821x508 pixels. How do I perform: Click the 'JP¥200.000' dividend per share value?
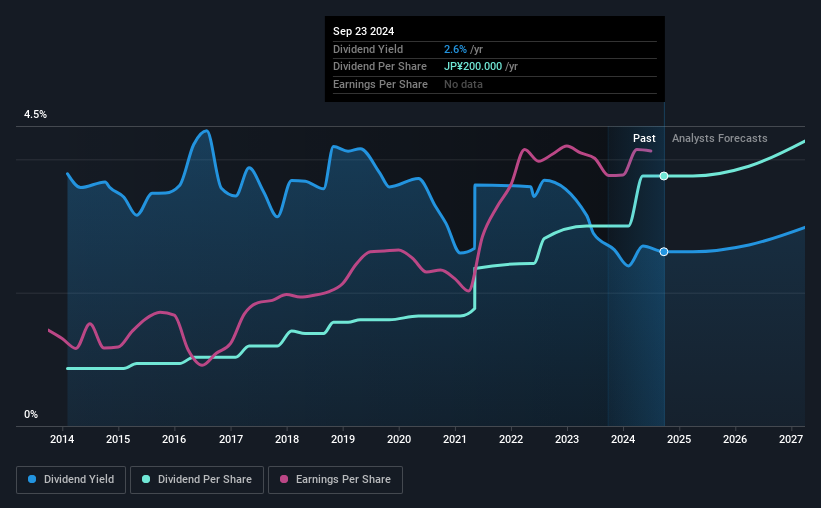[x=473, y=67]
